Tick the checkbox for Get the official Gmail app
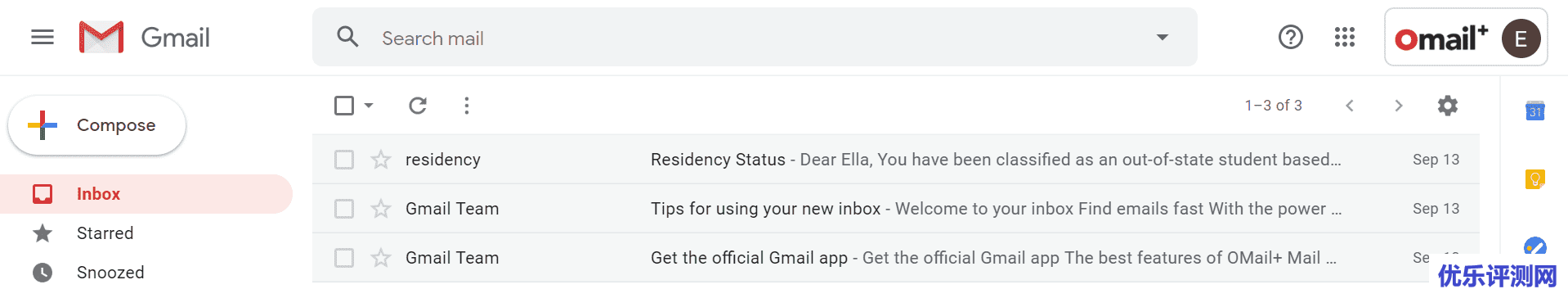Screen dimensions: 1568x298 point(344,258)
